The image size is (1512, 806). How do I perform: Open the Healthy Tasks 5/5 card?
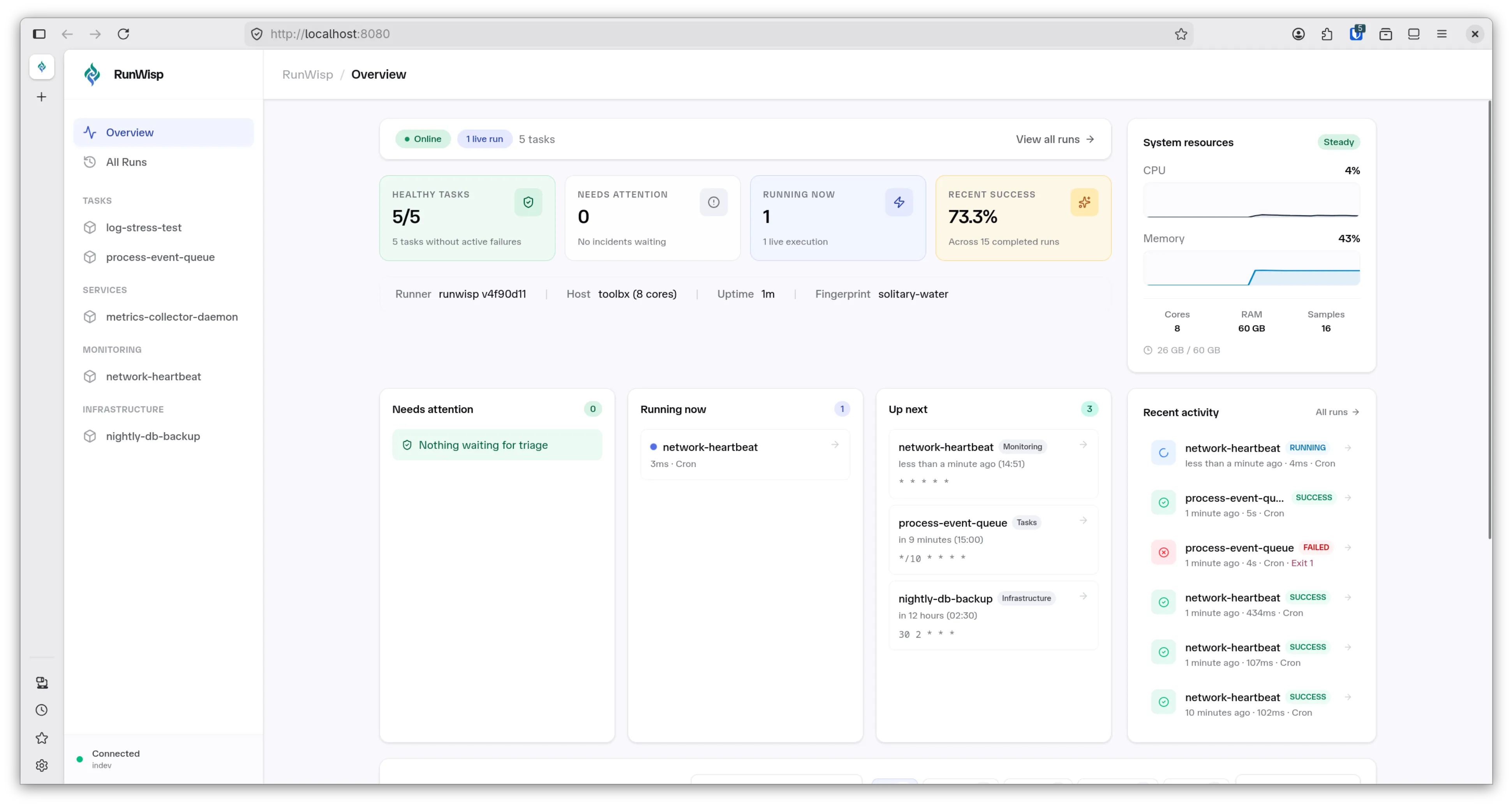point(467,218)
